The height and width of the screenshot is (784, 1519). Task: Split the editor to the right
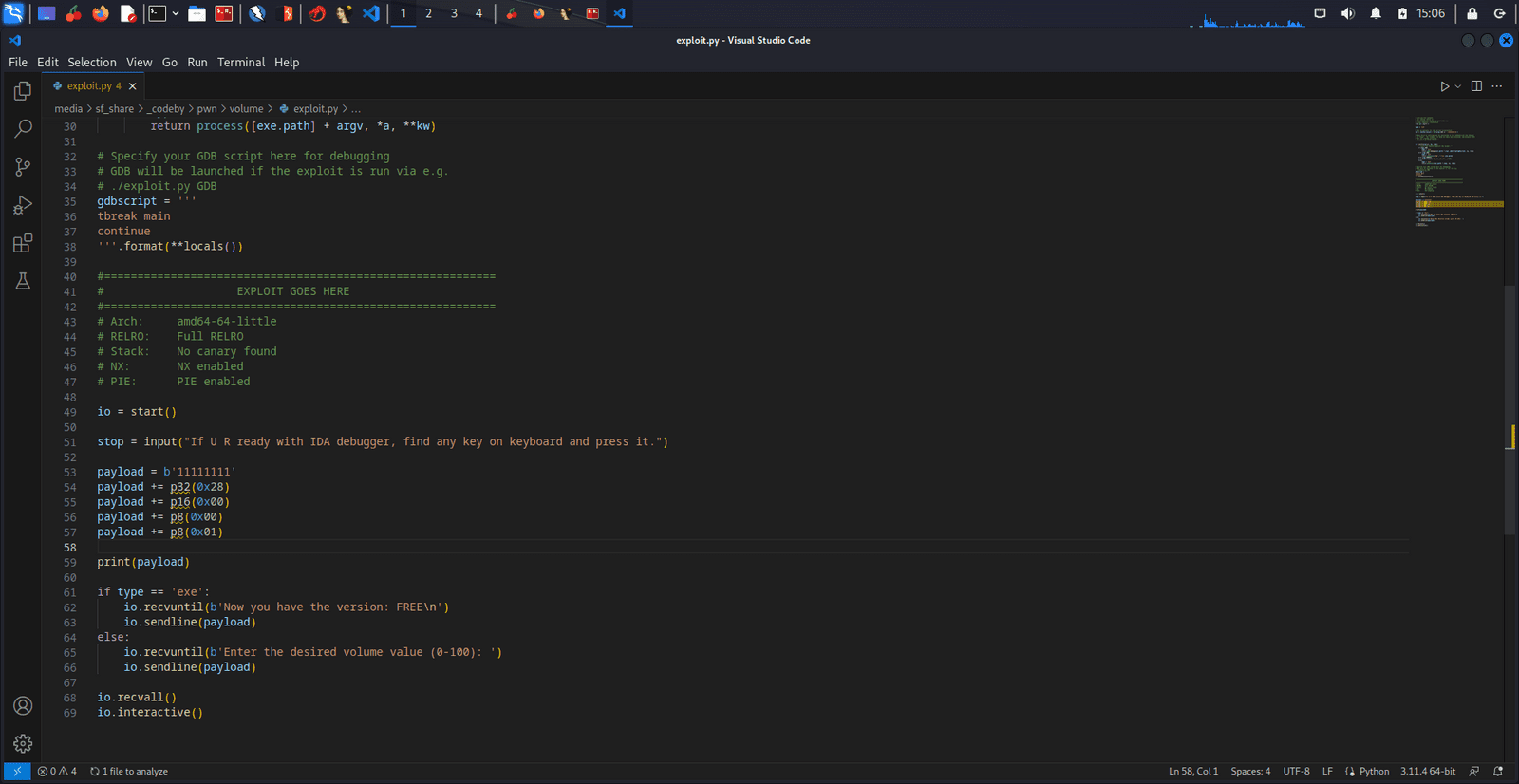pyautogui.click(x=1476, y=86)
